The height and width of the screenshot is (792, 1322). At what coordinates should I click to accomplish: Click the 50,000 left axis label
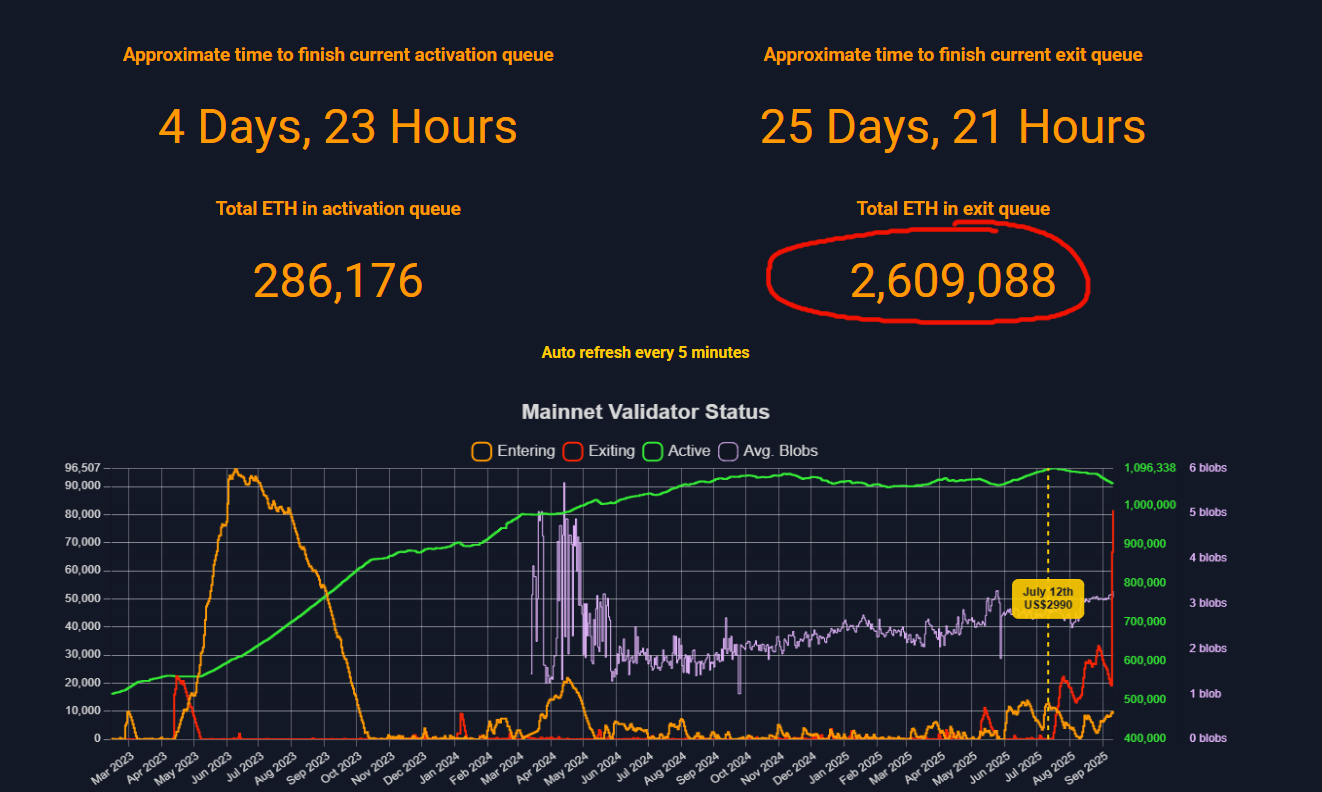pos(82,599)
